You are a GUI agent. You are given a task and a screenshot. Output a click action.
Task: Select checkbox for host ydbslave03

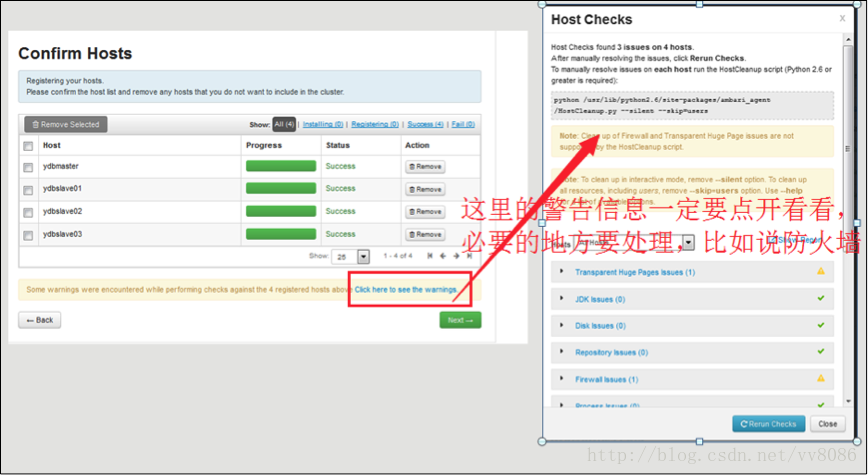tap(28, 235)
